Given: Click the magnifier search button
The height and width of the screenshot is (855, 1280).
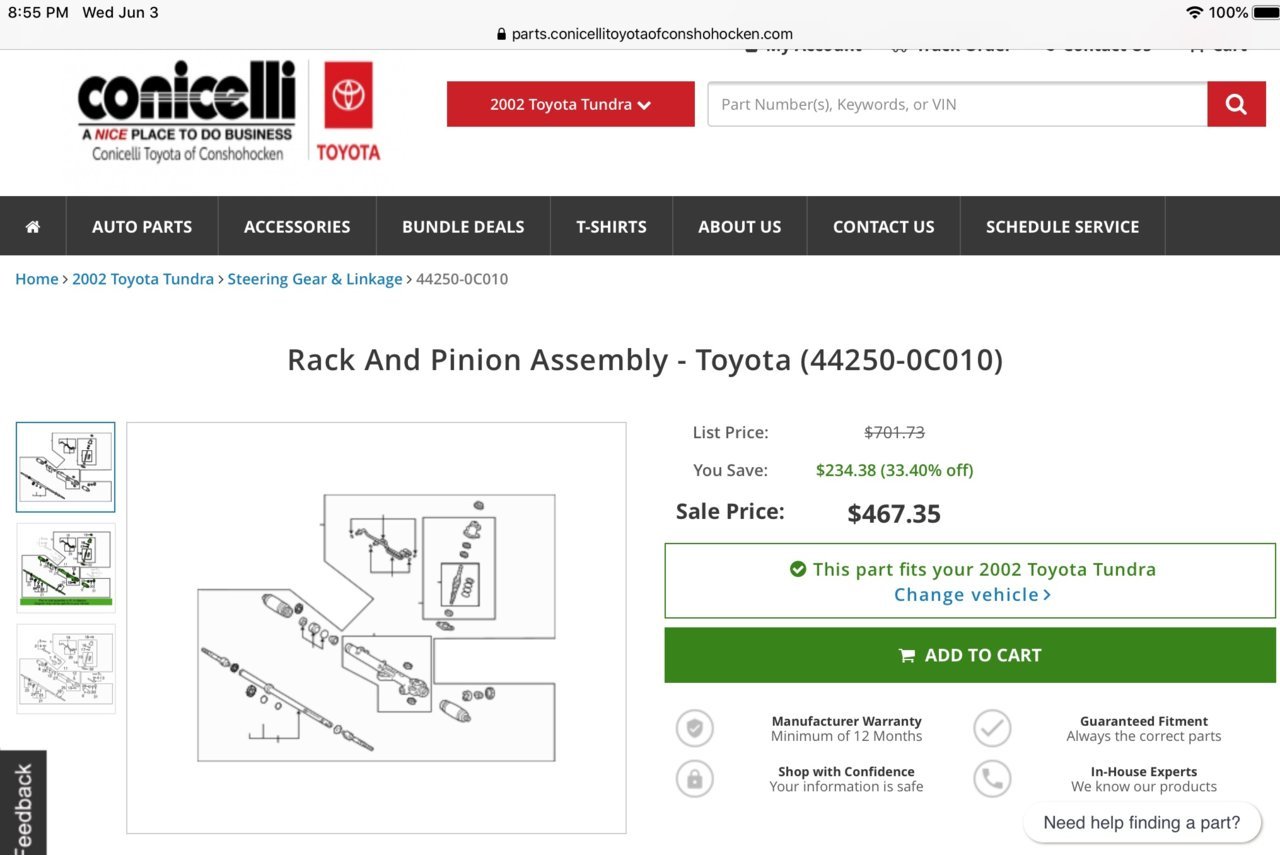Looking at the screenshot, I should pyautogui.click(x=1236, y=104).
